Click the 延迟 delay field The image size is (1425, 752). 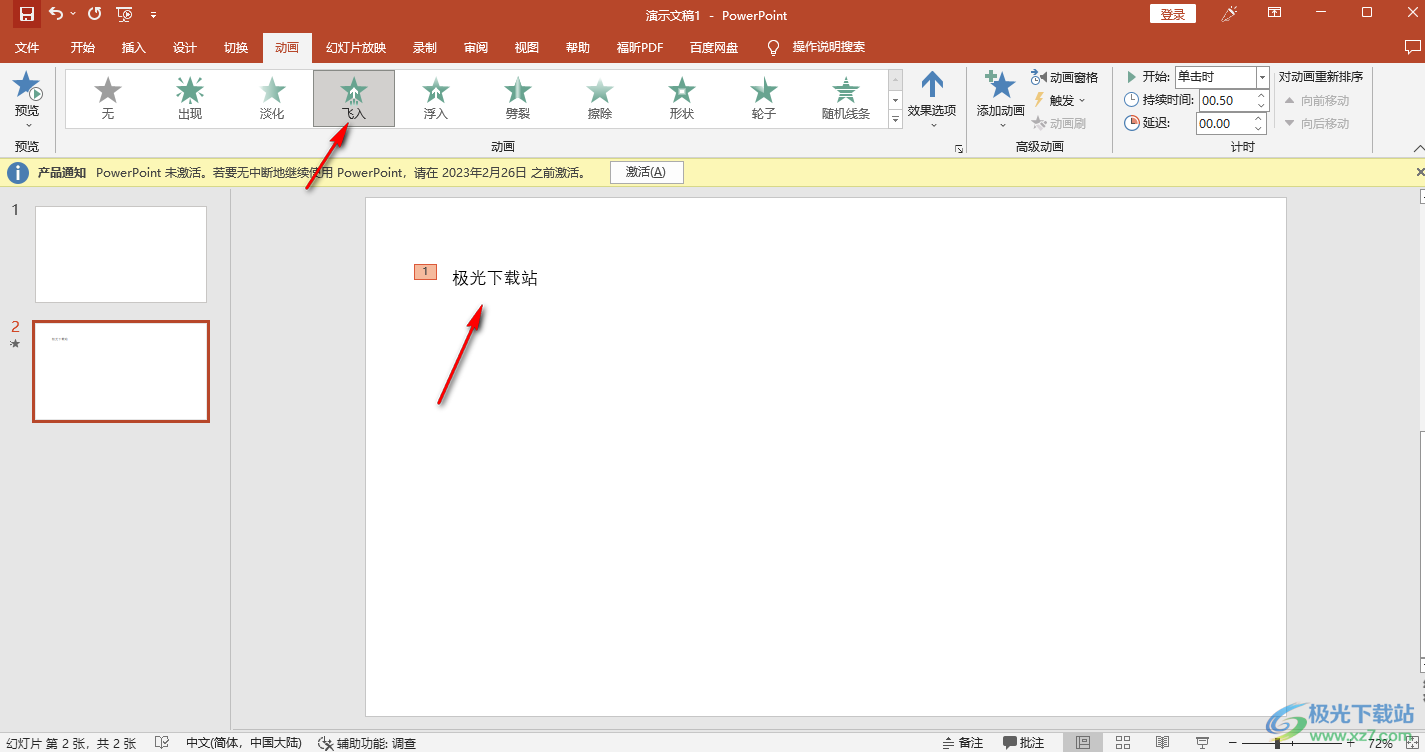pyautogui.click(x=1225, y=123)
